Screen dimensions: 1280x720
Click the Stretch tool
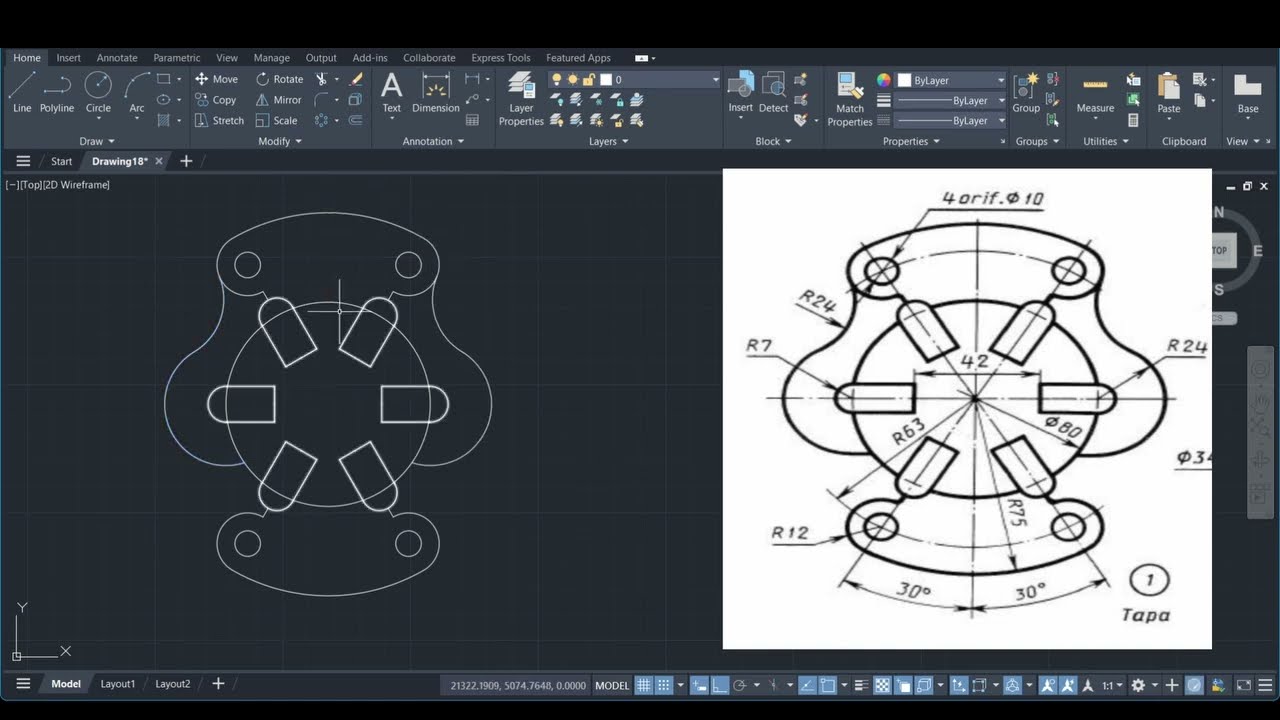219,120
